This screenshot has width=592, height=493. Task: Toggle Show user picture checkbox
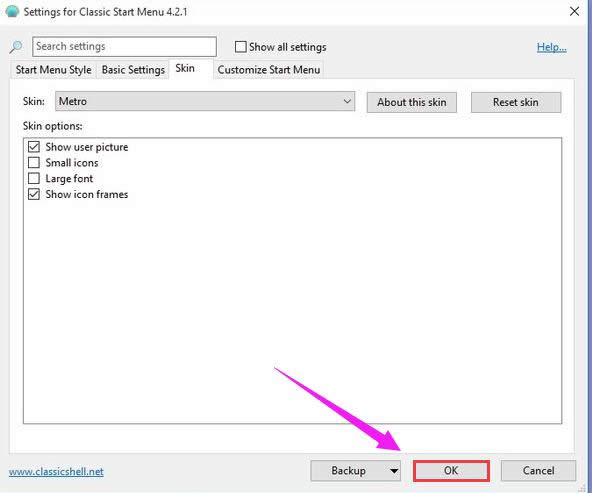coord(34,147)
